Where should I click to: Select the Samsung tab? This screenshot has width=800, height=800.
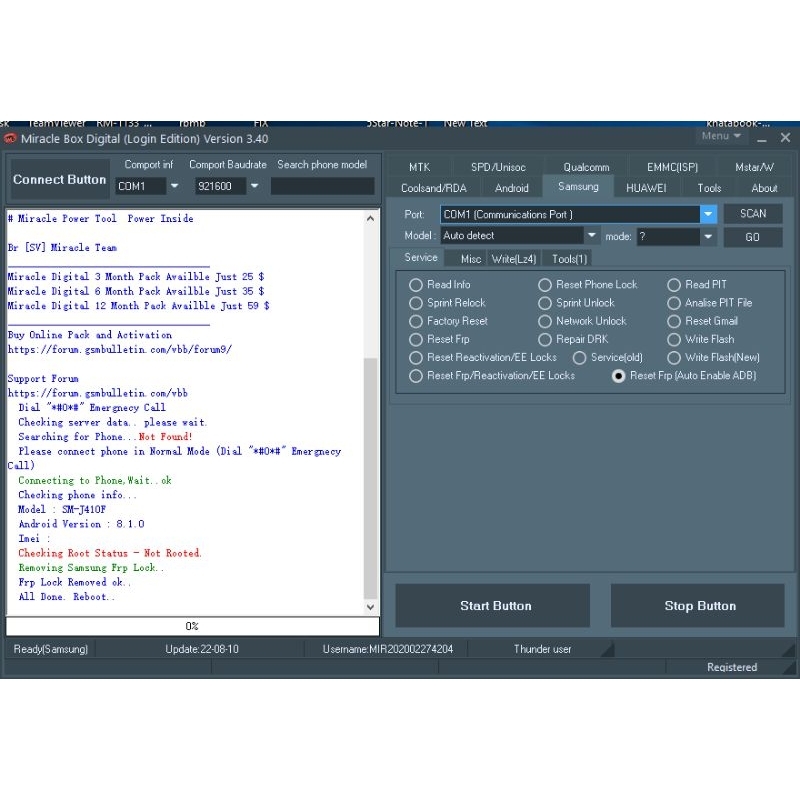pyautogui.click(x=578, y=186)
